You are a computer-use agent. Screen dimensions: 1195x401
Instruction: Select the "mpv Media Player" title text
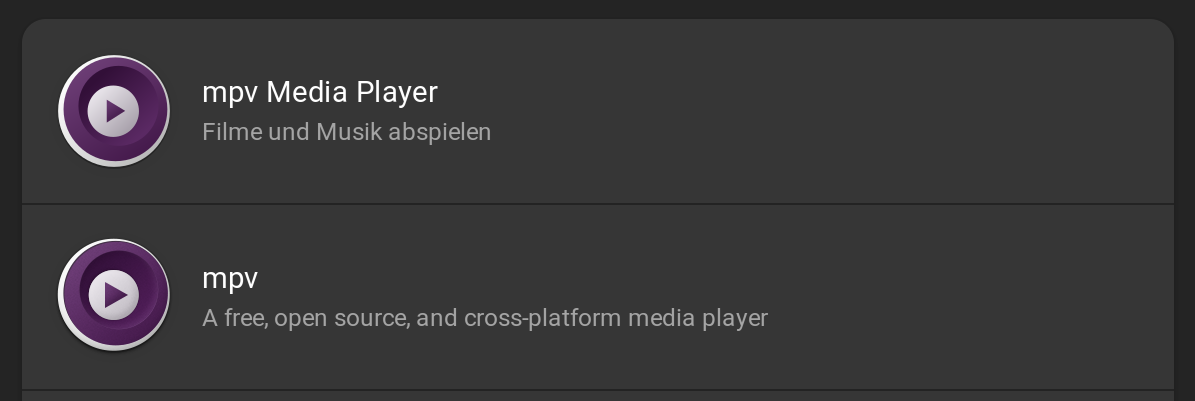pyautogui.click(x=319, y=92)
